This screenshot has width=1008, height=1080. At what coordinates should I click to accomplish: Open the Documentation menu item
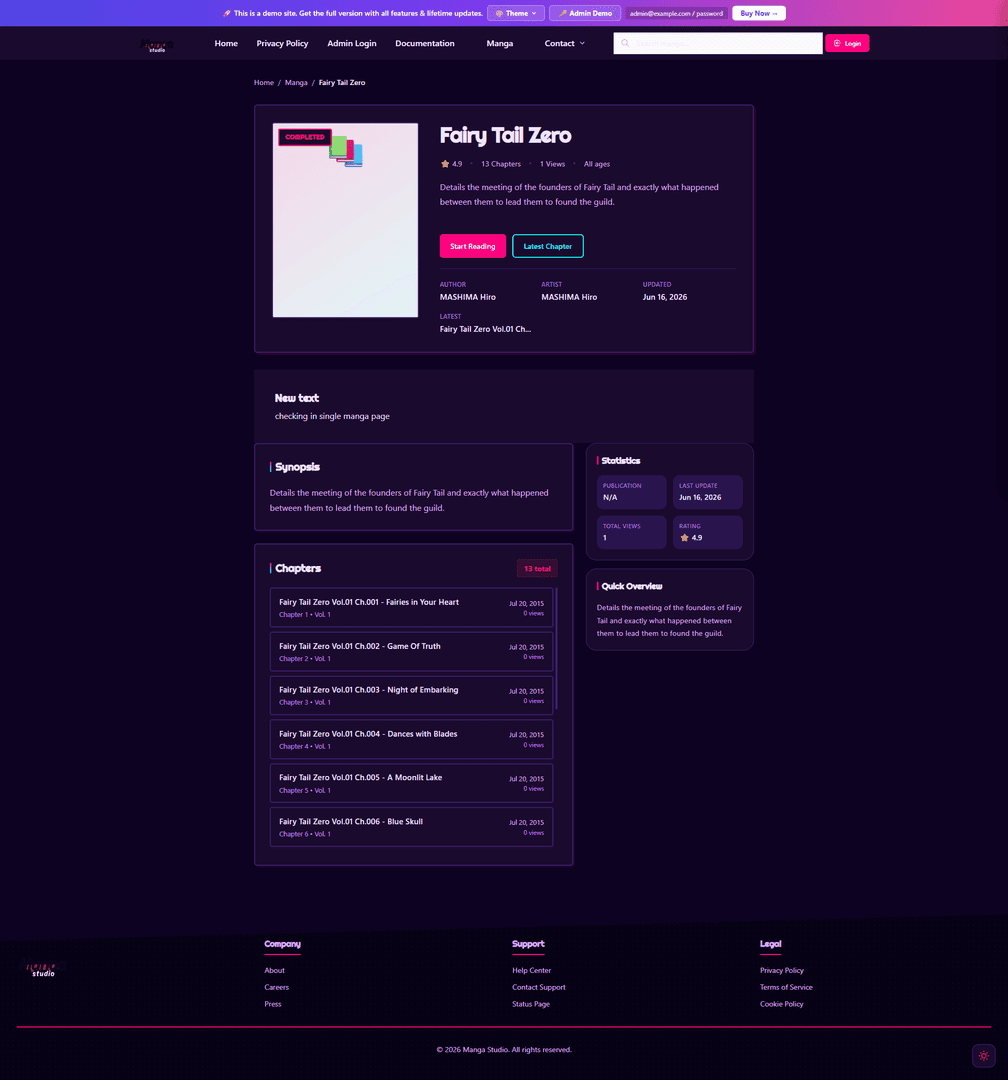[x=424, y=43]
